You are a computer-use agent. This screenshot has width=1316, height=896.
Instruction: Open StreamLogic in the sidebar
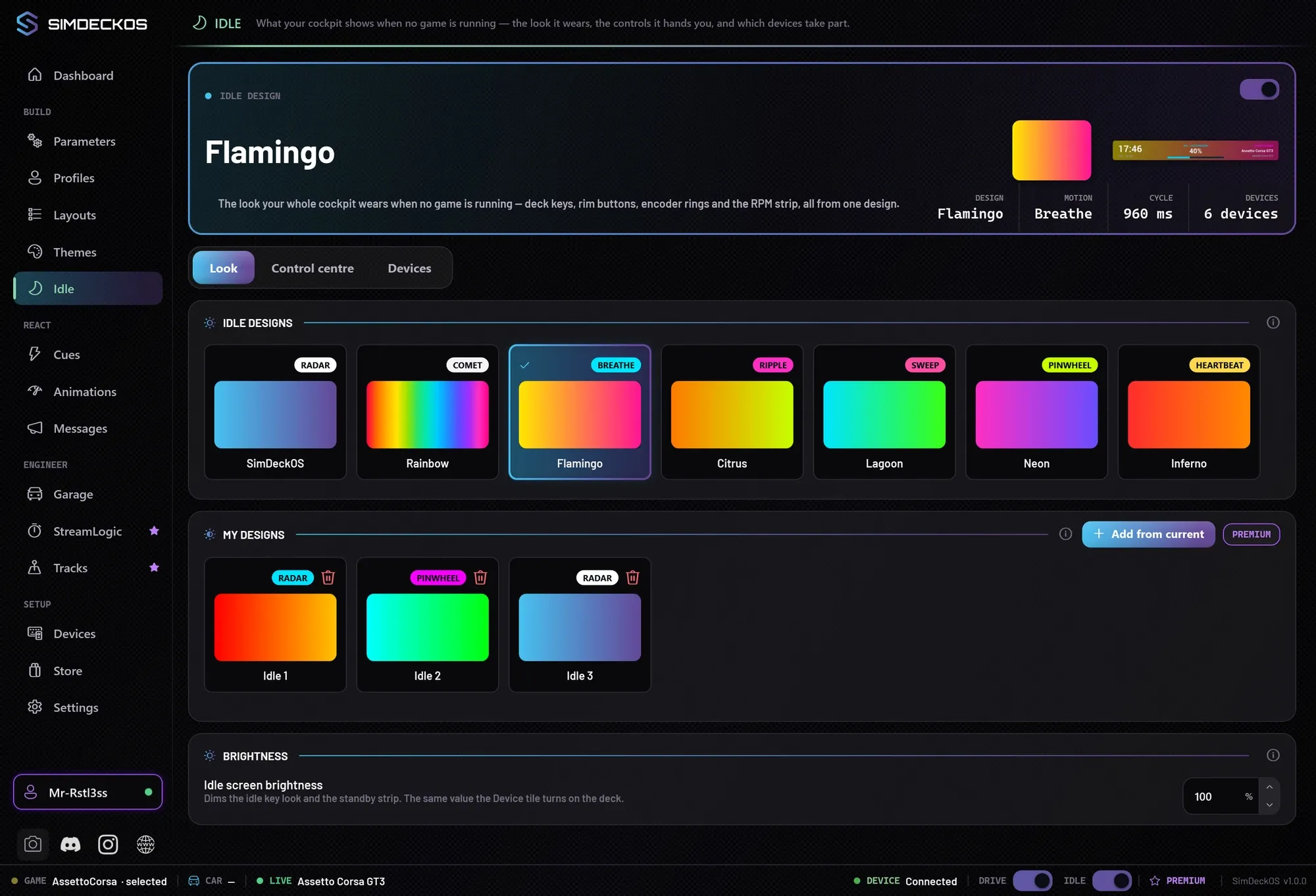tap(88, 531)
